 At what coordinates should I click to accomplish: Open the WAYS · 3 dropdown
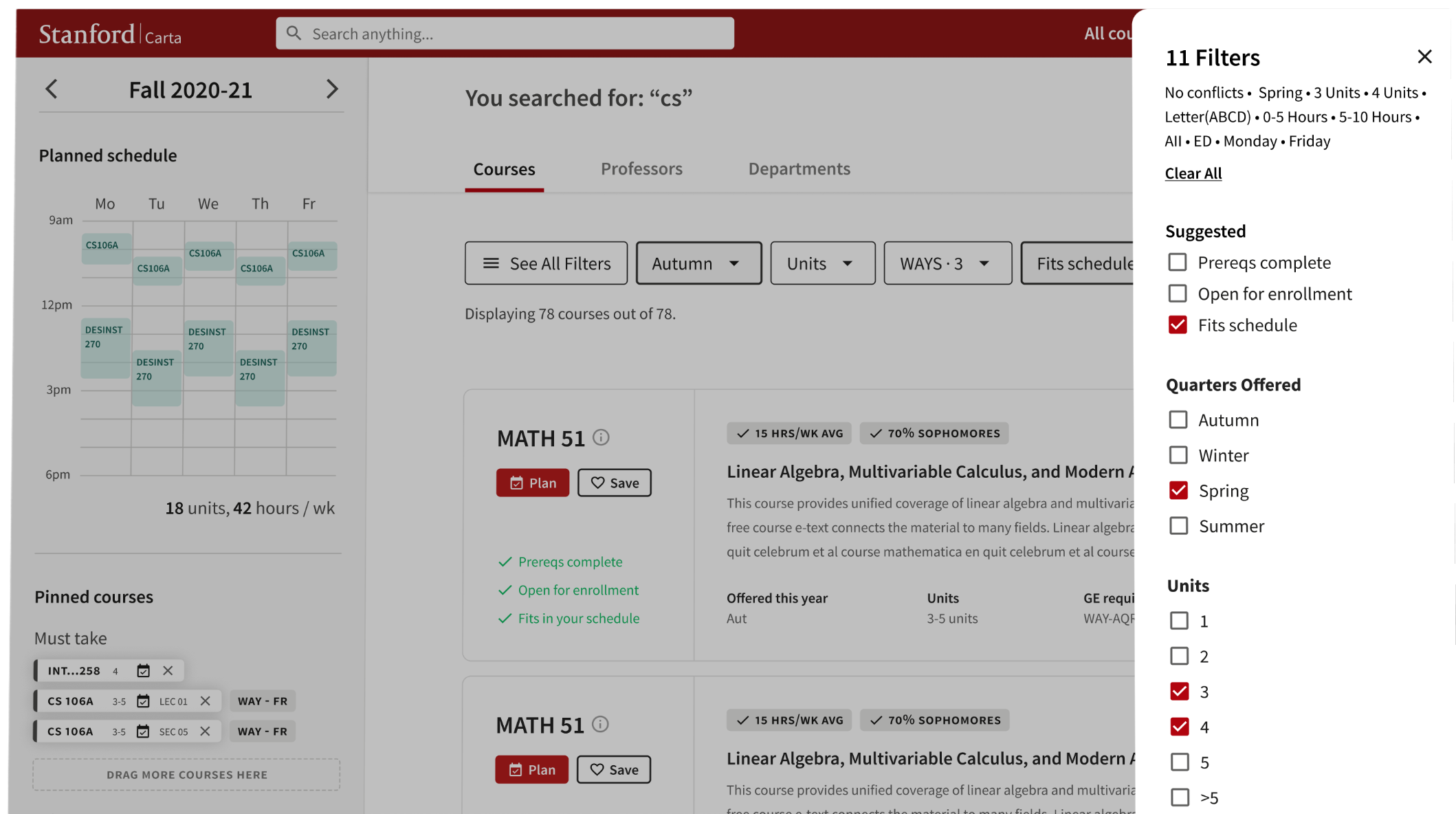(x=947, y=263)
